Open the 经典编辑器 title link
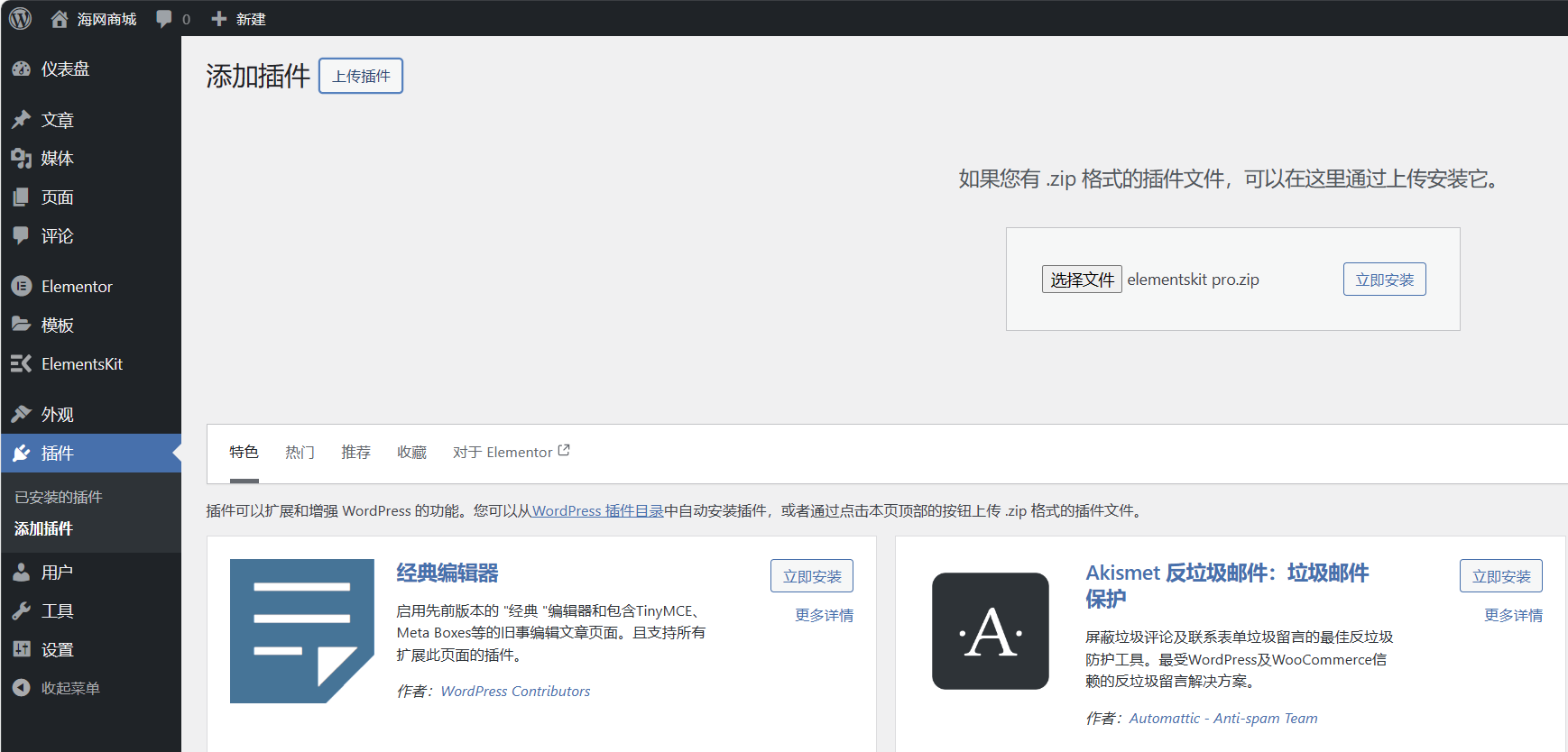Image resolution: width=1568 pixels, height=752 pixels. pos(447,573)
